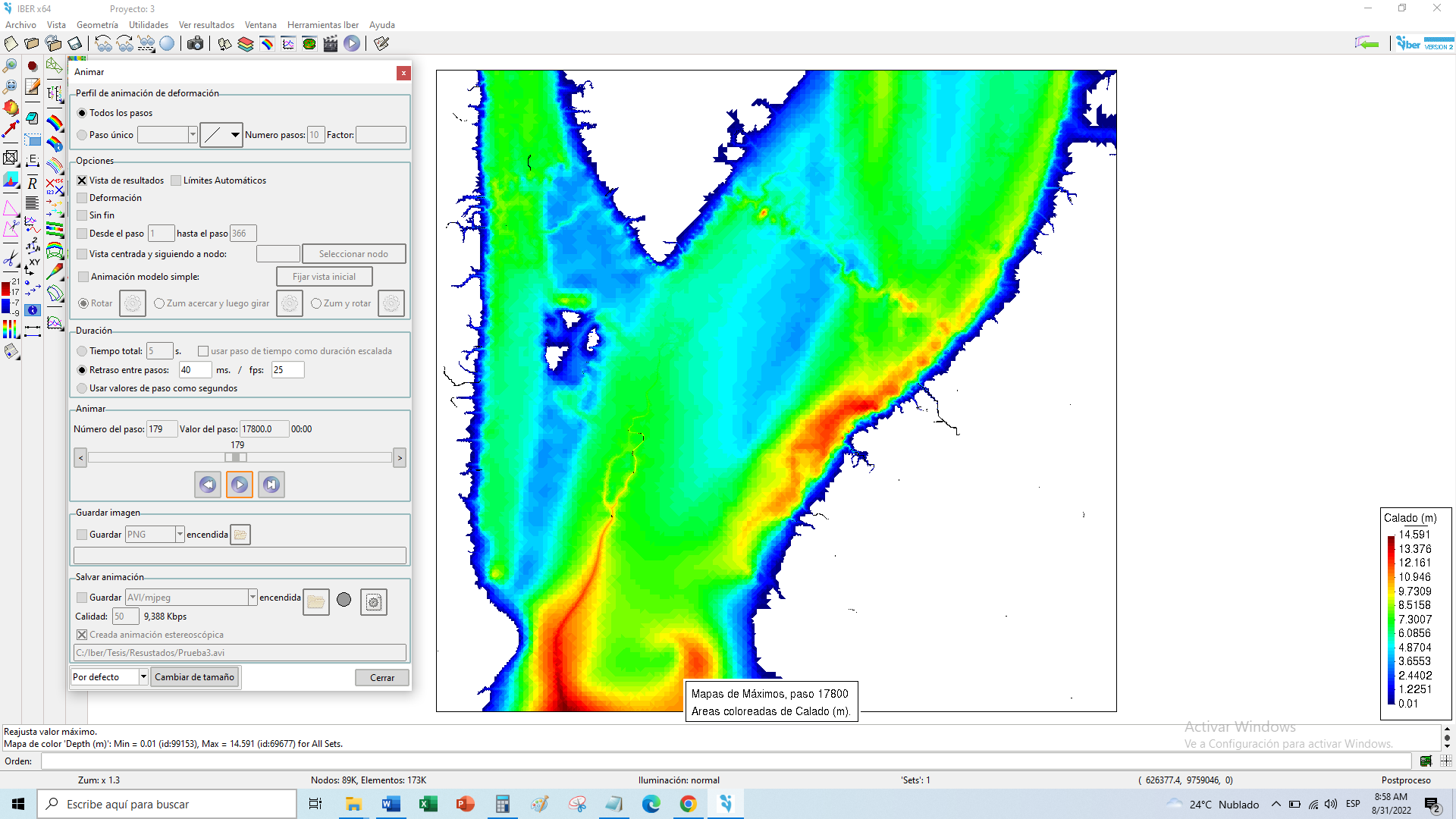1456x819 pixels.
Task: Click the green toggle pre/post process icon
Action: (x=1367, y=44)
